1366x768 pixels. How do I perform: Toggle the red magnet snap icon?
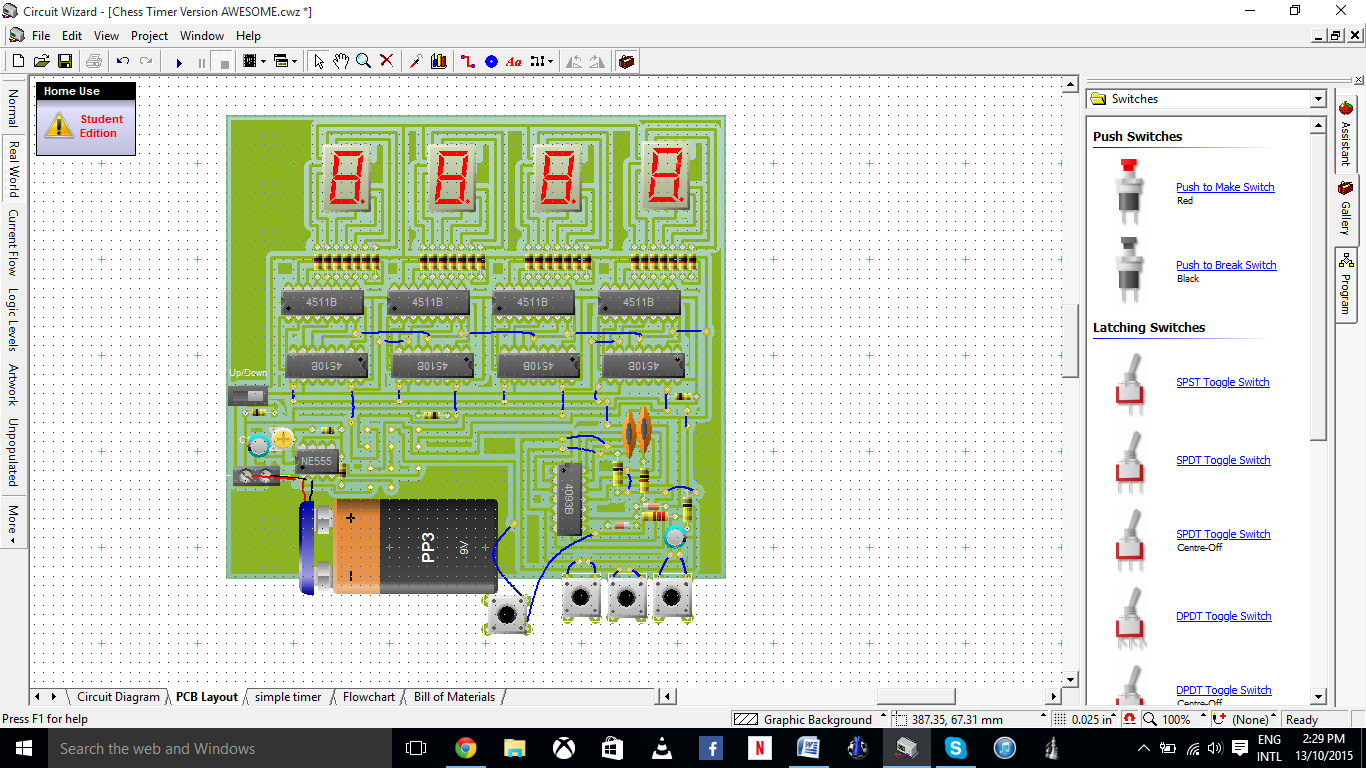(x=1130, y=719)
